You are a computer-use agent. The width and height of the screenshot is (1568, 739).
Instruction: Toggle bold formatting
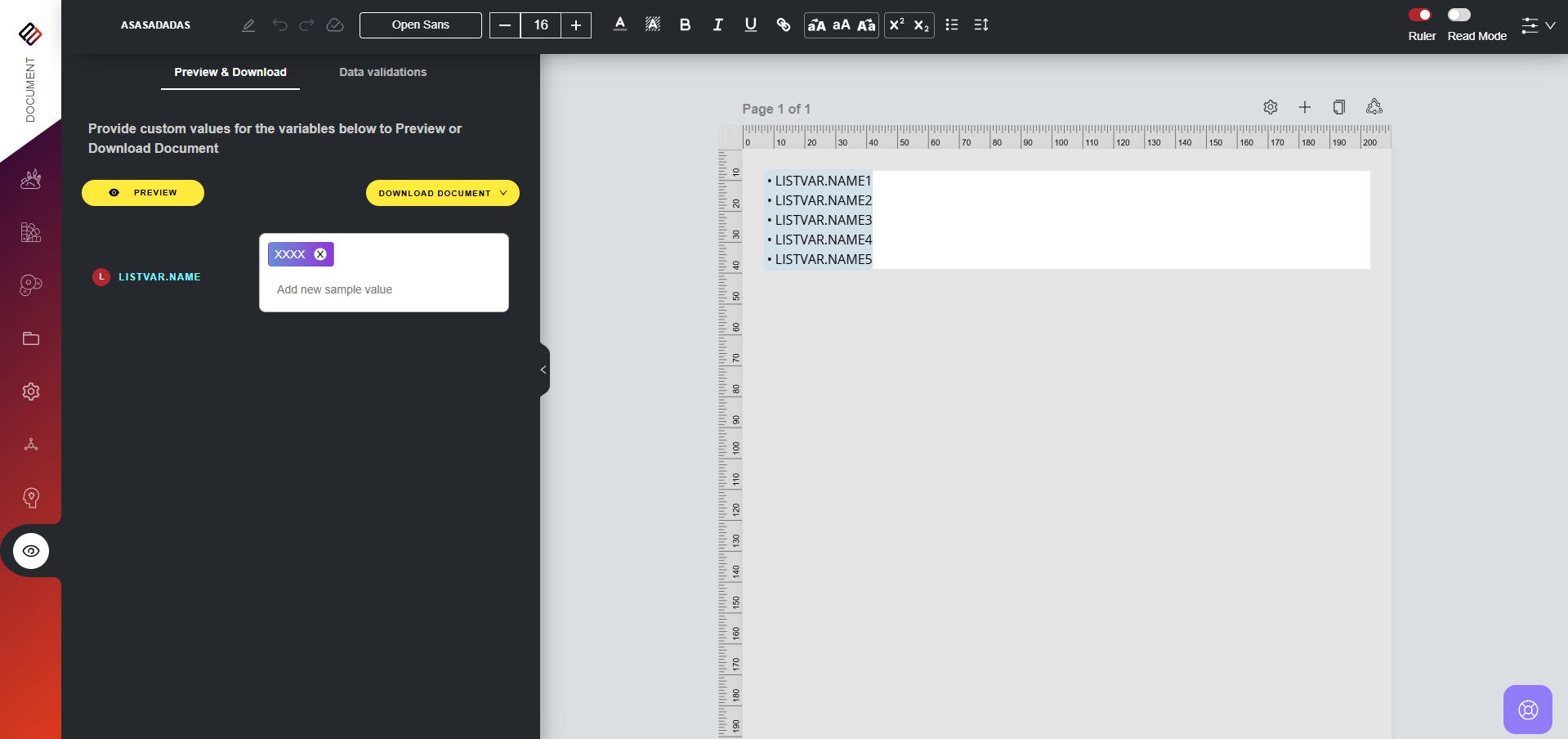pos(685,25)
